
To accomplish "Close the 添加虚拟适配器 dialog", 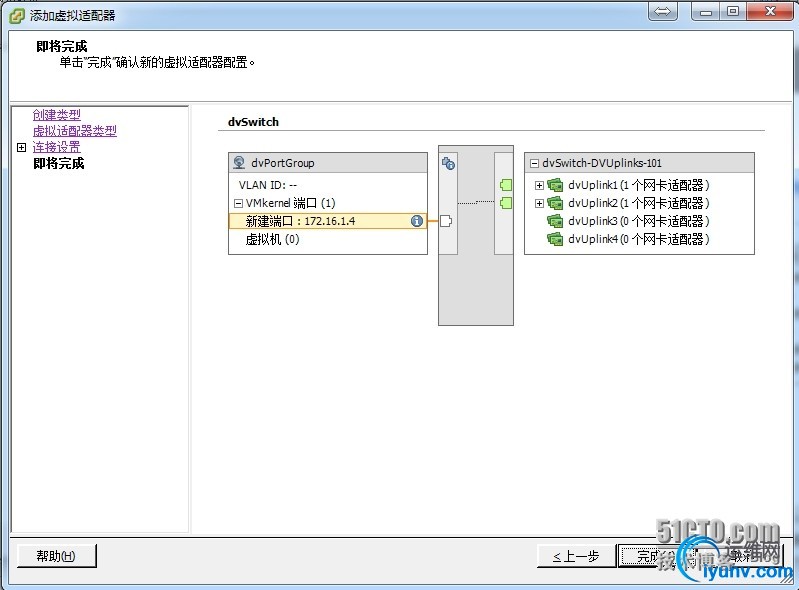I will point(770,11).
